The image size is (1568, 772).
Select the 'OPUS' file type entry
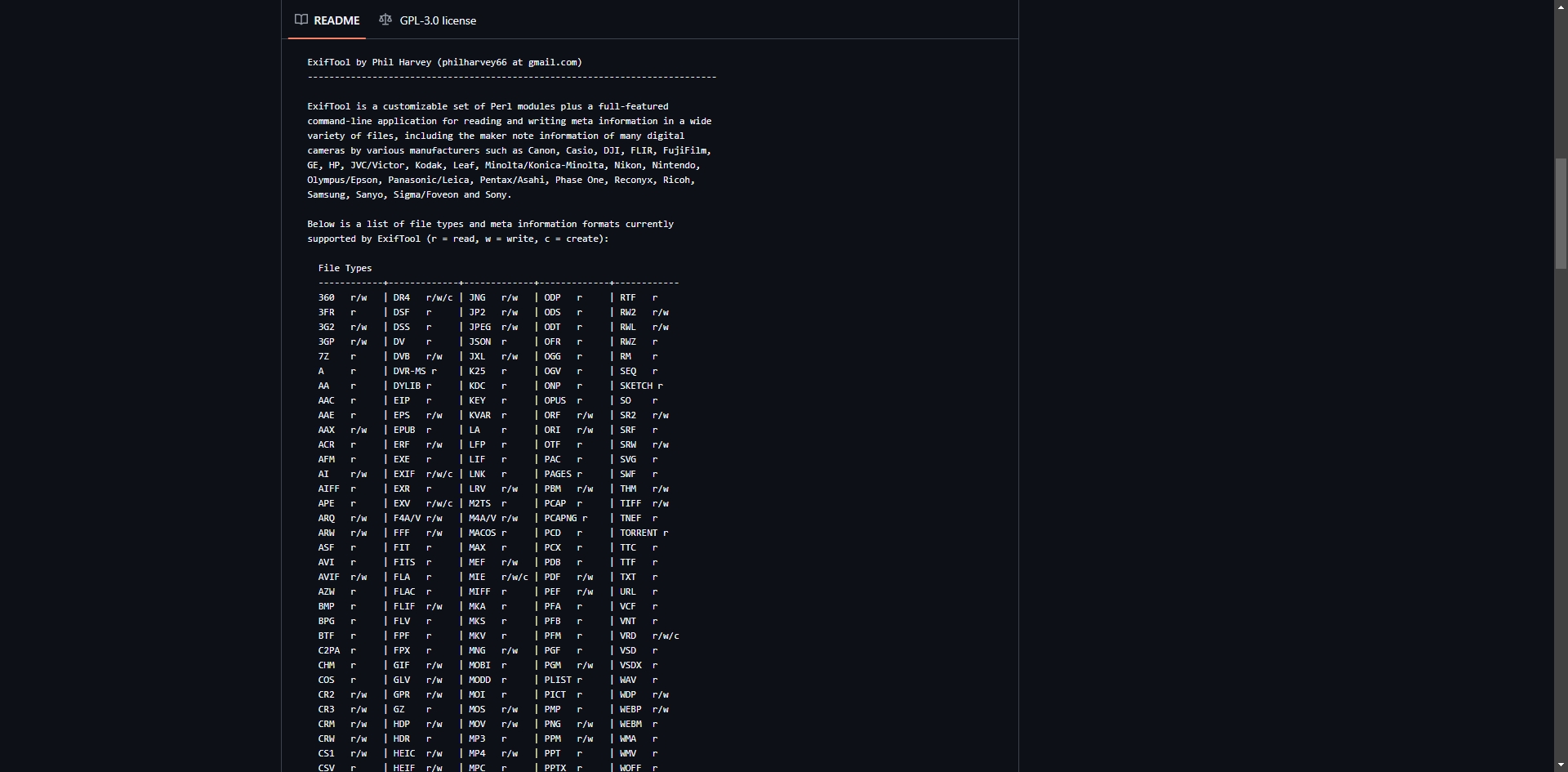555,400
